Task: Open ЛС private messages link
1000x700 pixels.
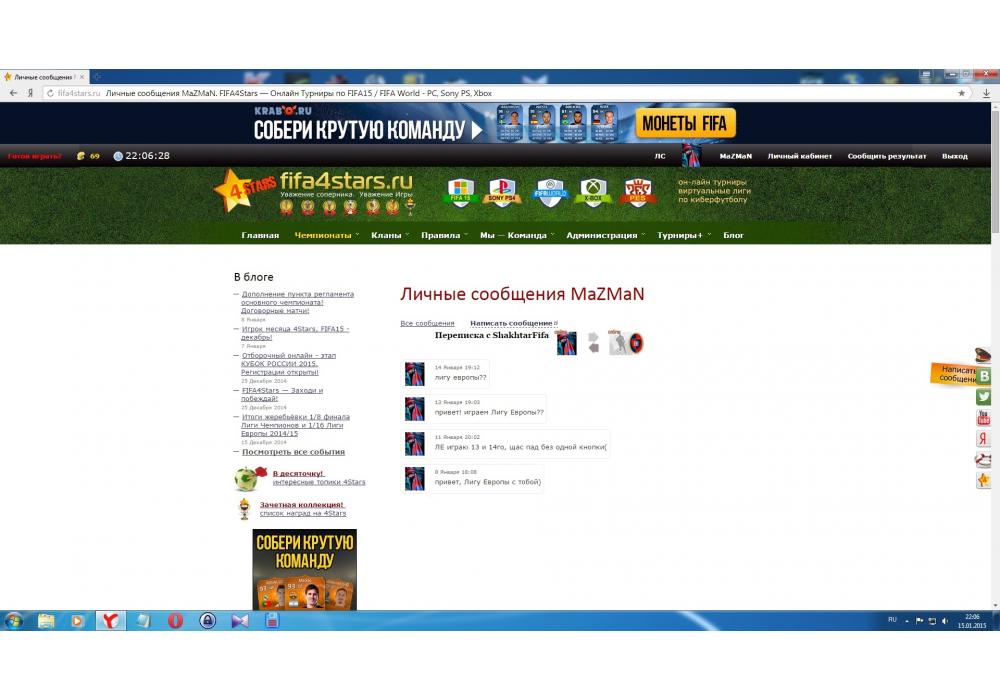Action: (x=660, y=156)
